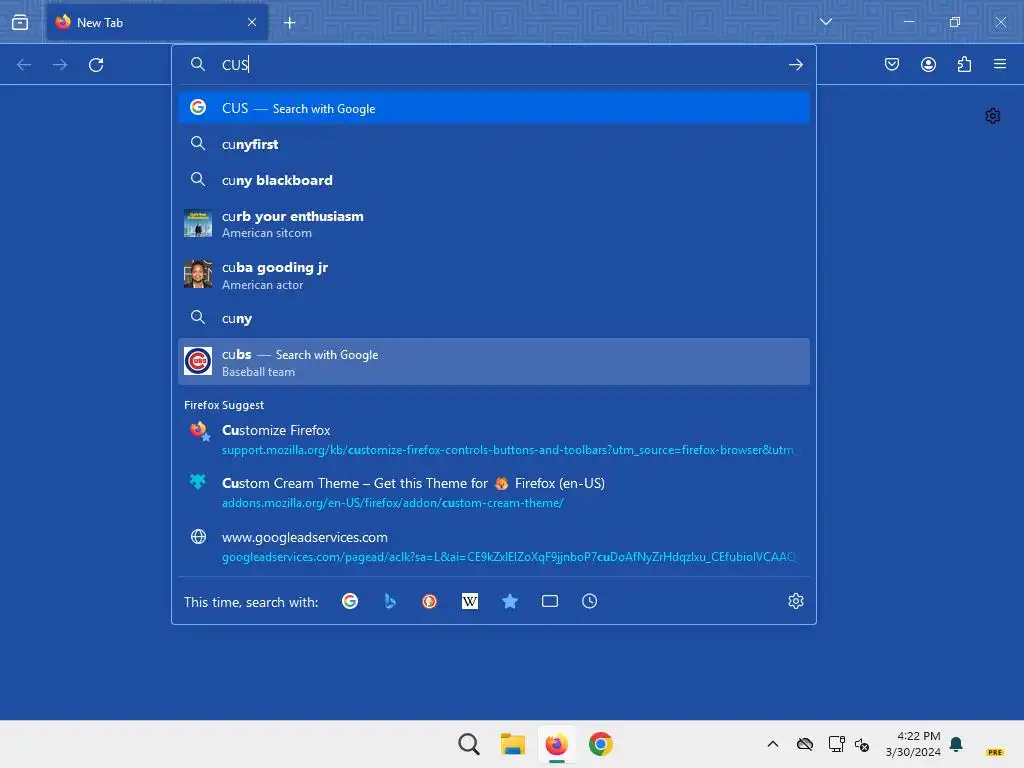Select cubs Baseball team suggestion
This screenshot has width=1024, height=768.
click(x=494, y=362)
